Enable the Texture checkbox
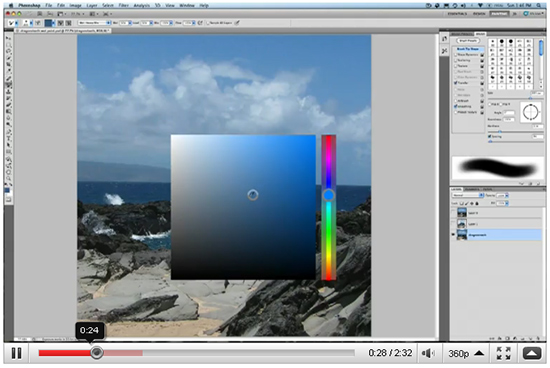The height and width of the screenshot is (368, 550). tap(456, 66)
